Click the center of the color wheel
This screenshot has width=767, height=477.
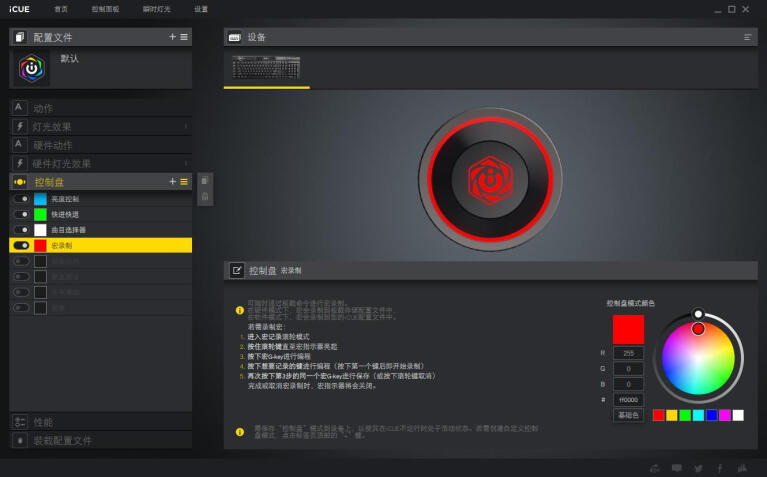click(699, 358)
